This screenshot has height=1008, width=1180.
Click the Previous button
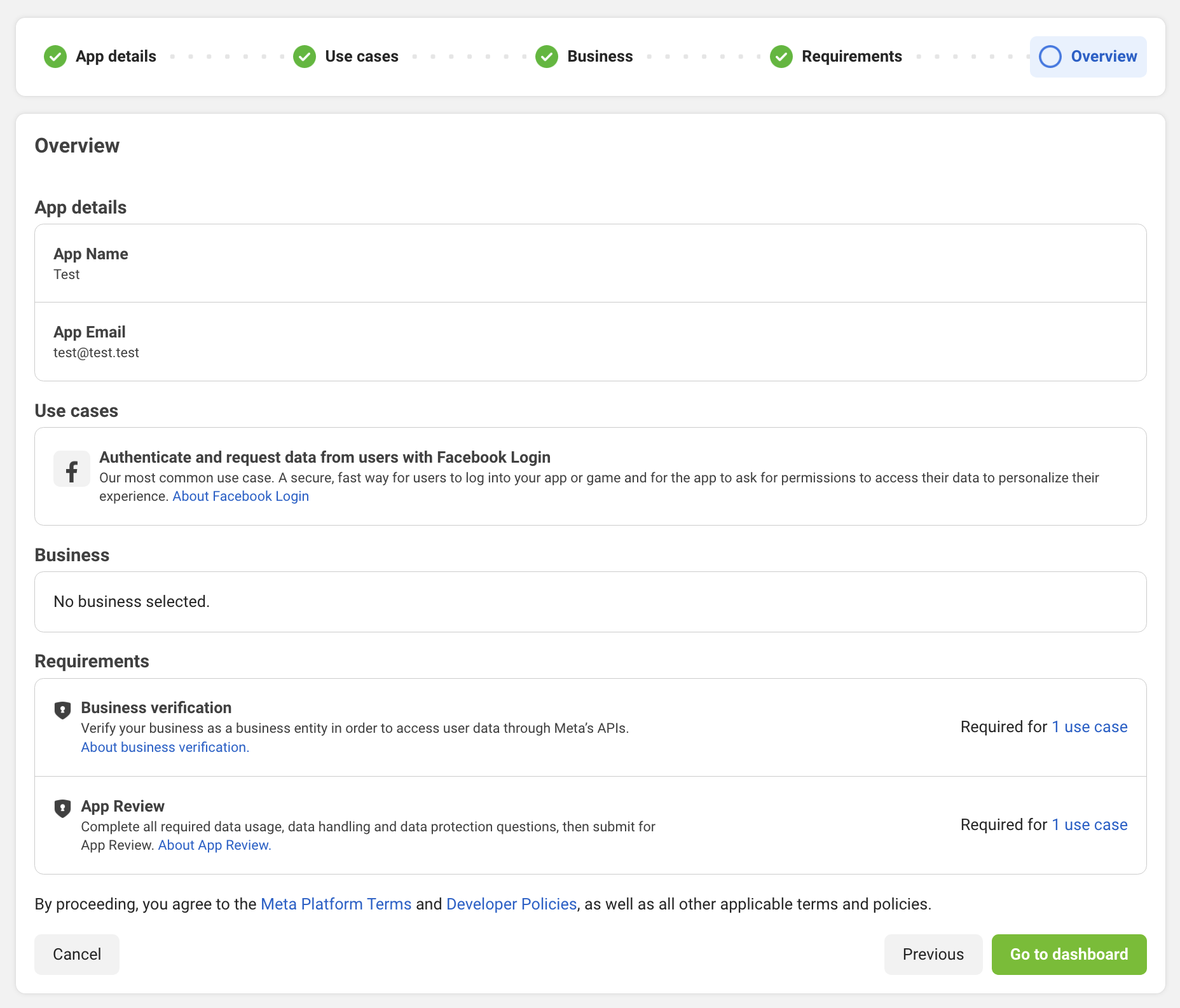click(x=933, y=955)
